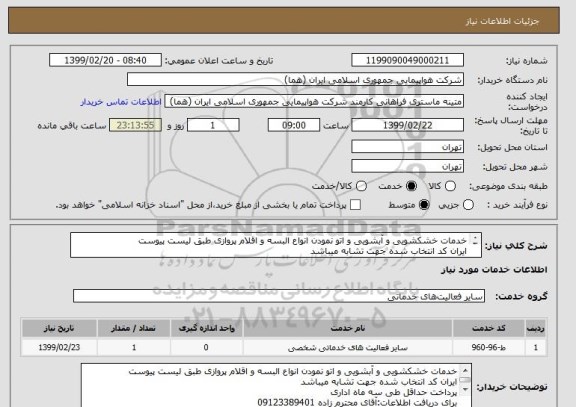Click the request creator name field
The height and width of the screenshot is (407, 576).
click(314, 102)
